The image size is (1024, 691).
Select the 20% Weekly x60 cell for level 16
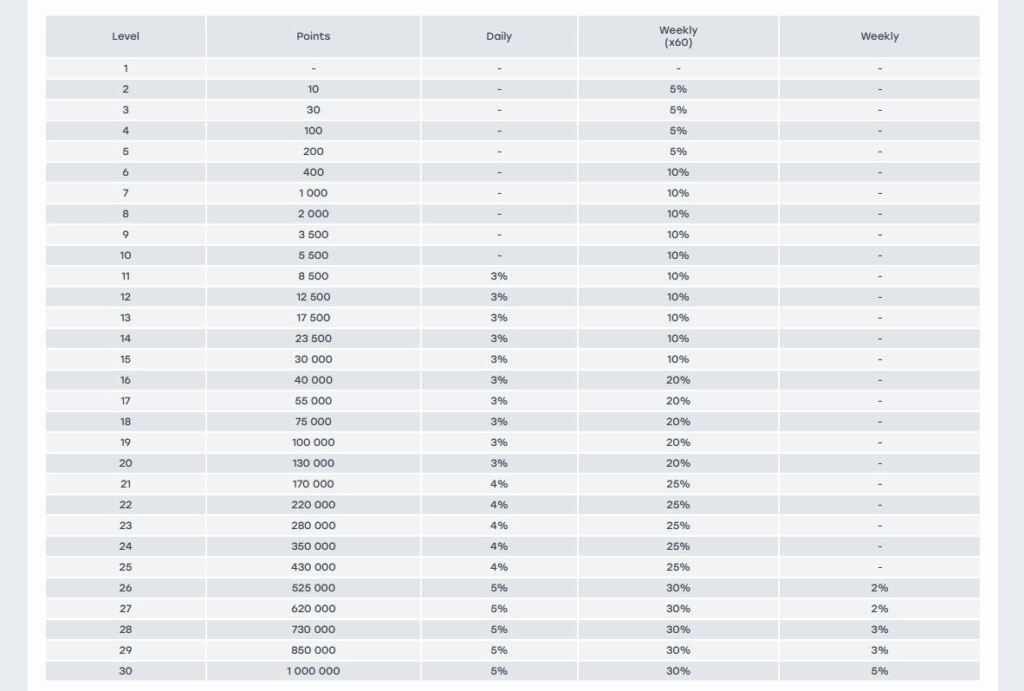tap(678, 380)
